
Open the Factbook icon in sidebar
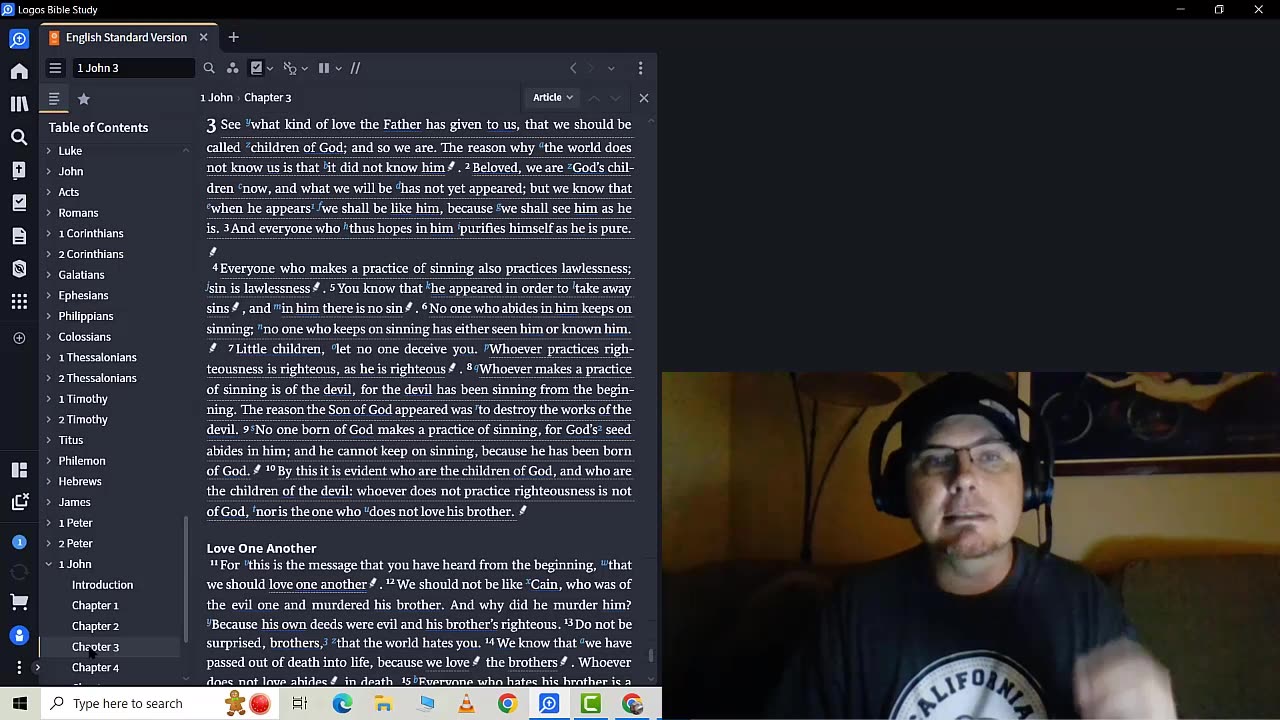19,170
